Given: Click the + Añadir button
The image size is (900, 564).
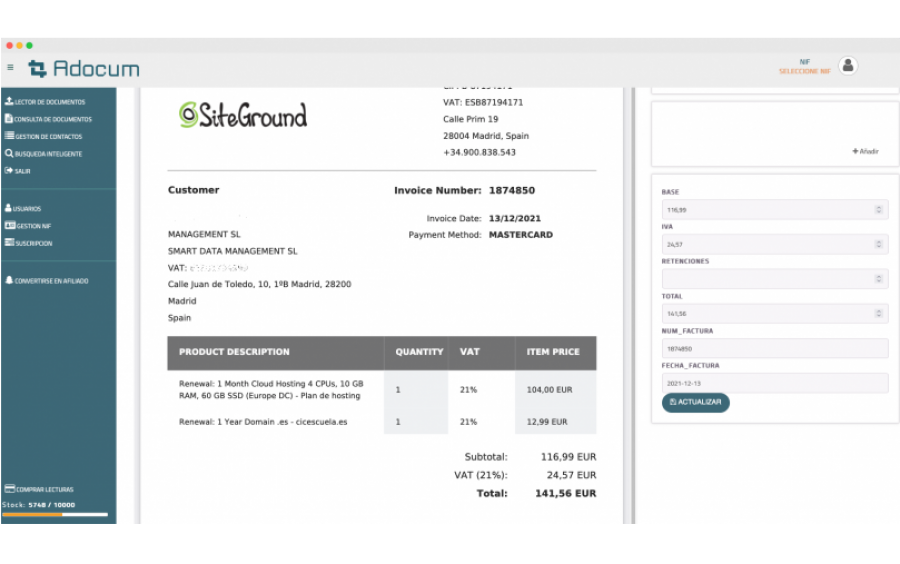Looking at the screenshot, I should 865,151.
